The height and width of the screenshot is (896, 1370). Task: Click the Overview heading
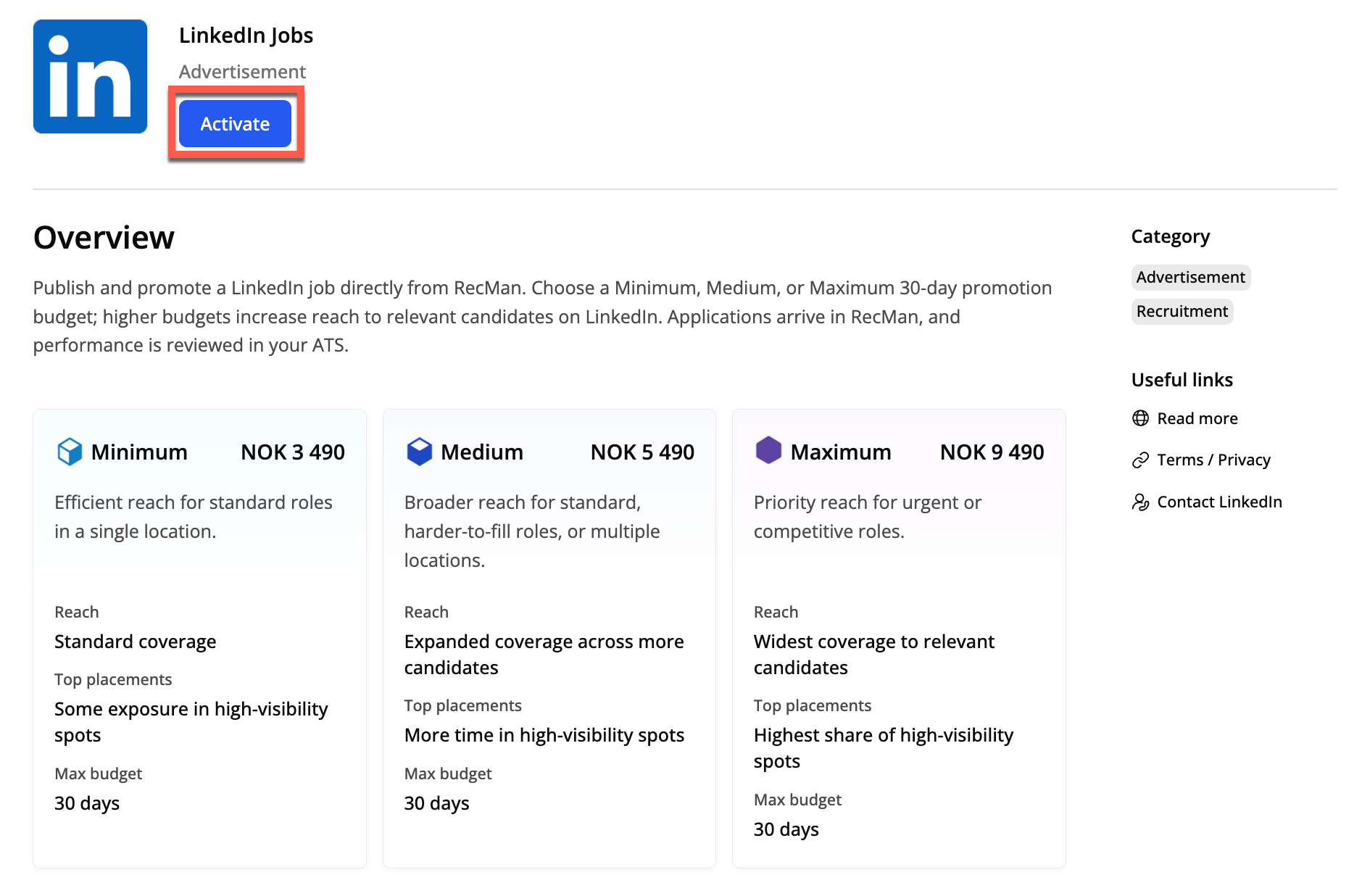[104, 238]
